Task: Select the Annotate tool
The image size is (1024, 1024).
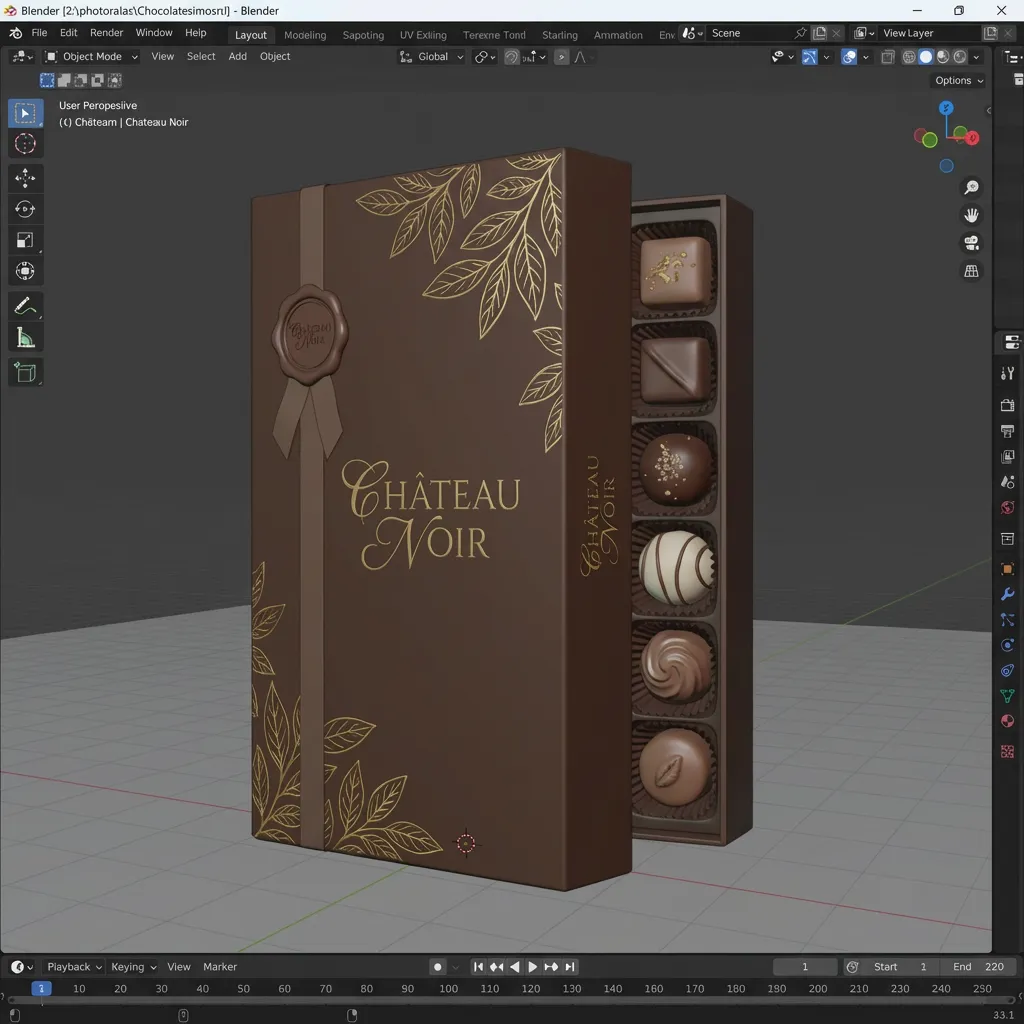Action: (26, 307)
